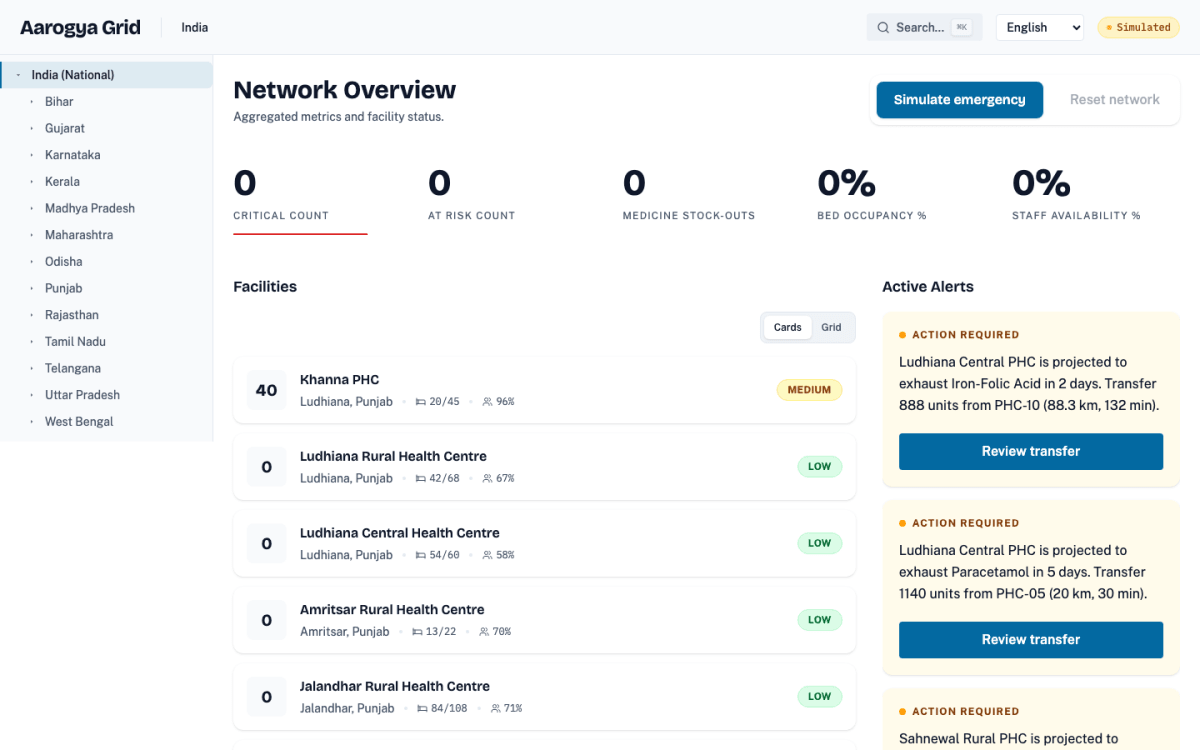The height and width of the screenshot is (750, 1200).
Task: Select Kerala in the region tree
Action: point(106,182)
